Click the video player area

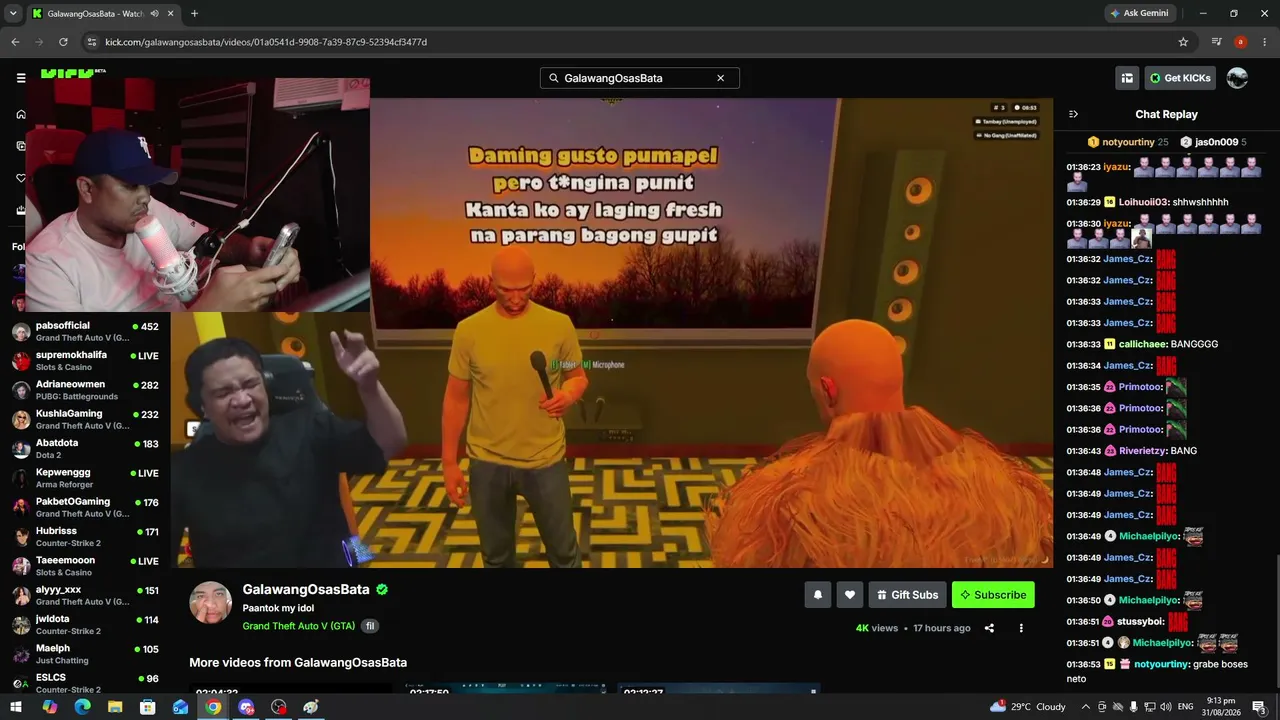(x=612, y=332)
